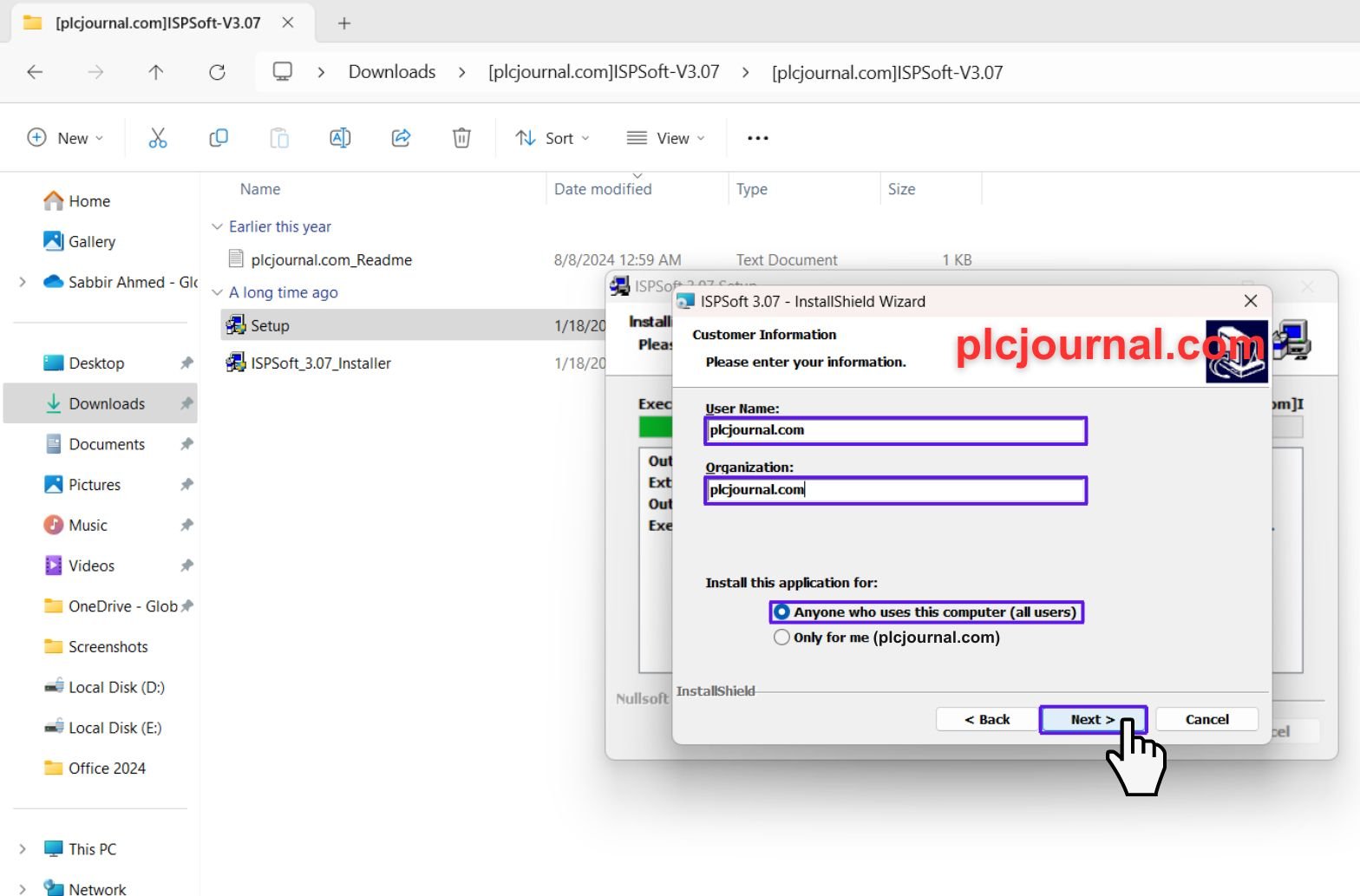Collapse the Earlier this year group

(x=217, y=226)
